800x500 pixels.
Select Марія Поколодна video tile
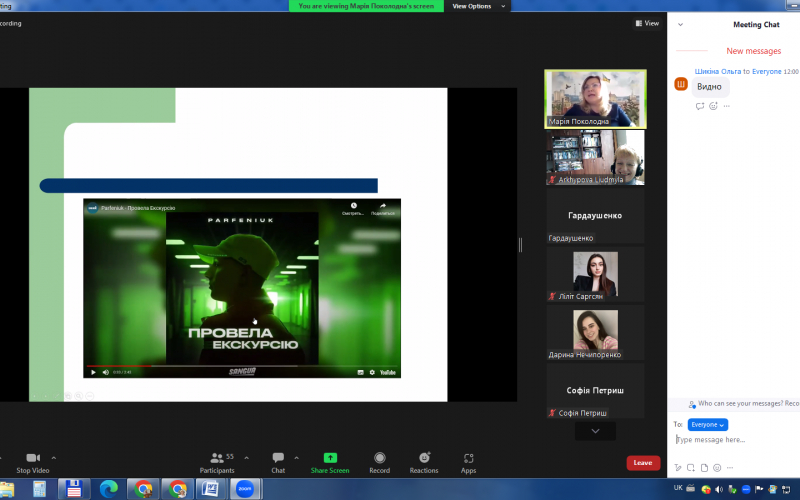pyautogui.click(x=595, y=99)
